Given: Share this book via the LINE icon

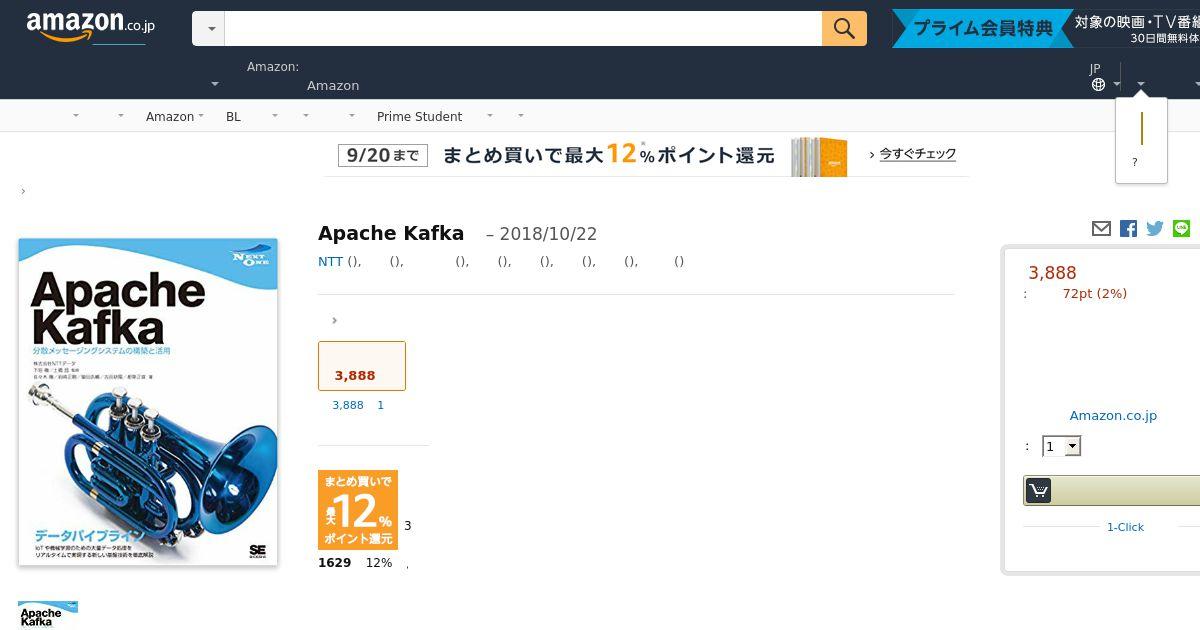Looking at the screenshot, I should (x=1182, y=228).
